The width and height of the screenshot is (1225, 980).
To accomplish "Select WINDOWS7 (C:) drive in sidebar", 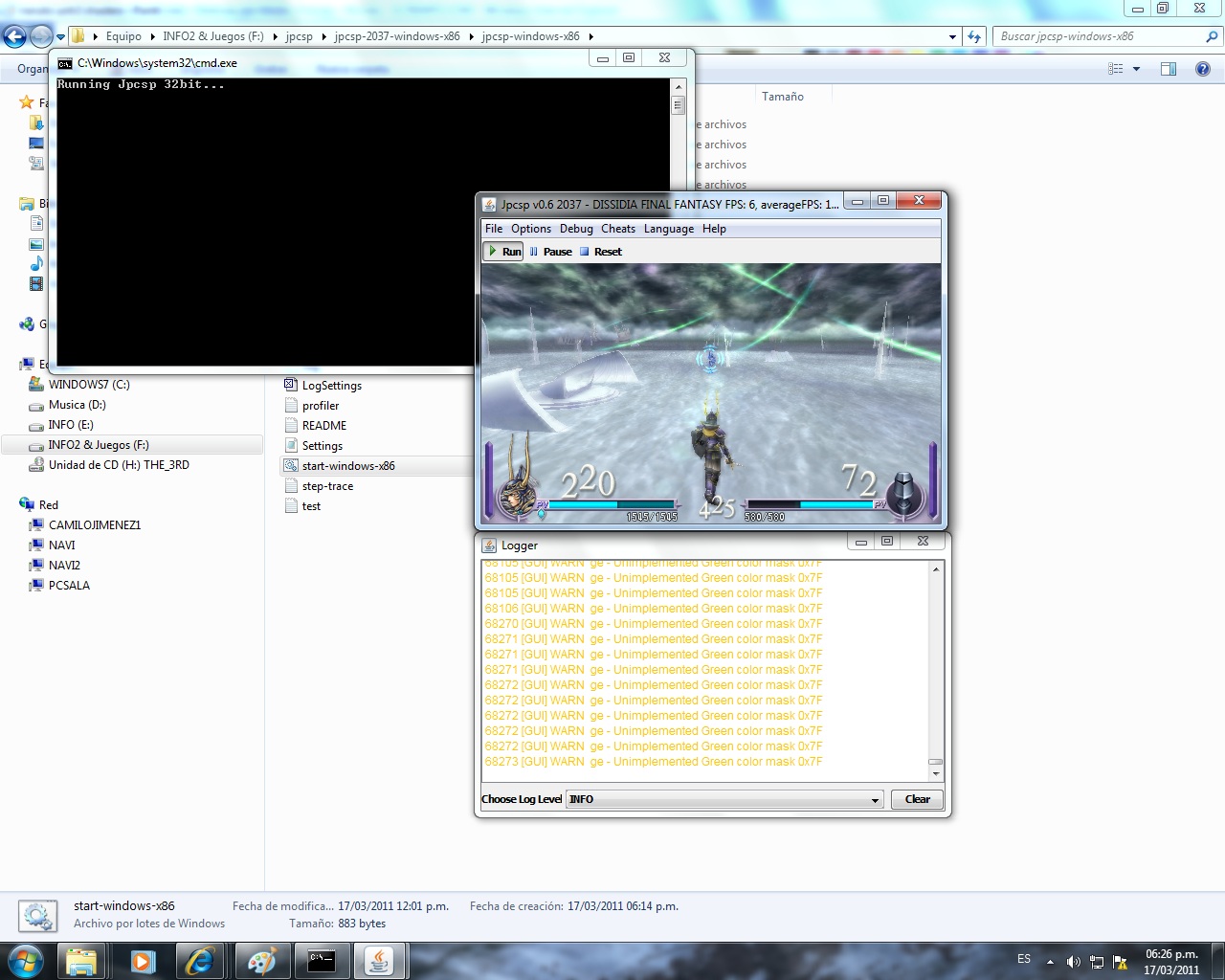I will [89, 385].
